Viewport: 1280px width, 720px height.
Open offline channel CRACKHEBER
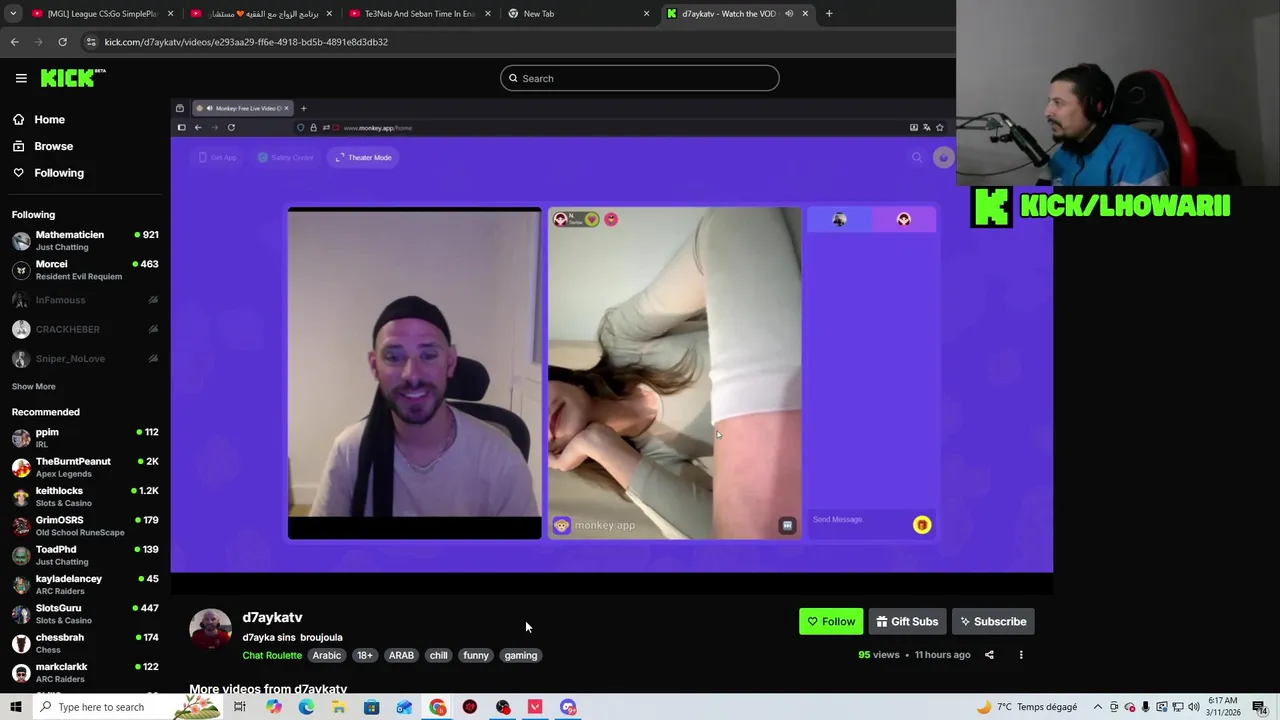point(85,329)
